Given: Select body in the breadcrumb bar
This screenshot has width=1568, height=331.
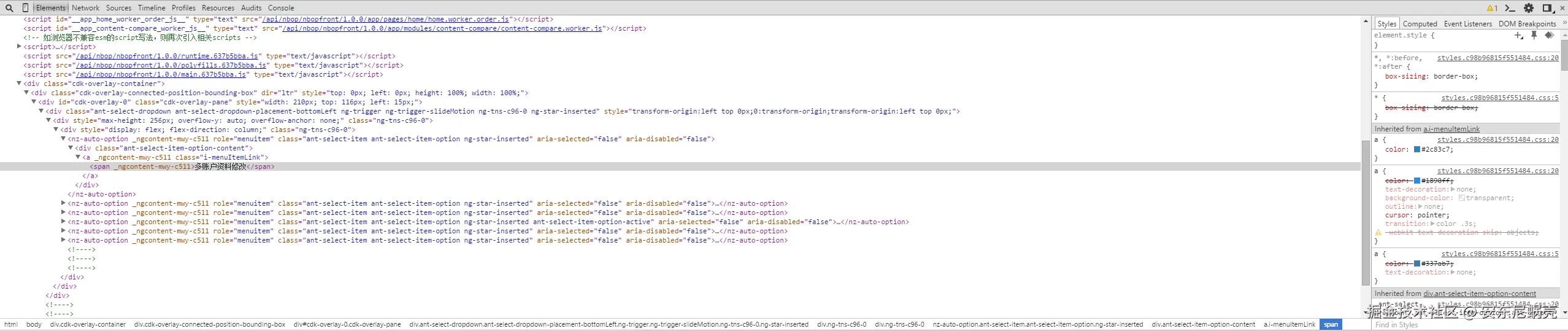Looking at the screenshot, I should point(34,324).
